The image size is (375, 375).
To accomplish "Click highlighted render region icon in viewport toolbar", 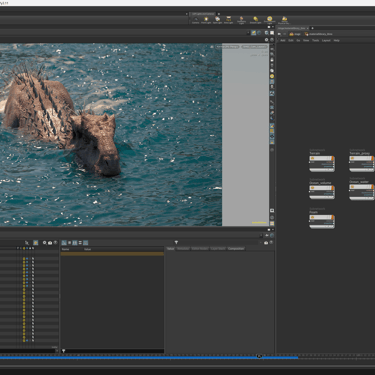I will point(253,33).
